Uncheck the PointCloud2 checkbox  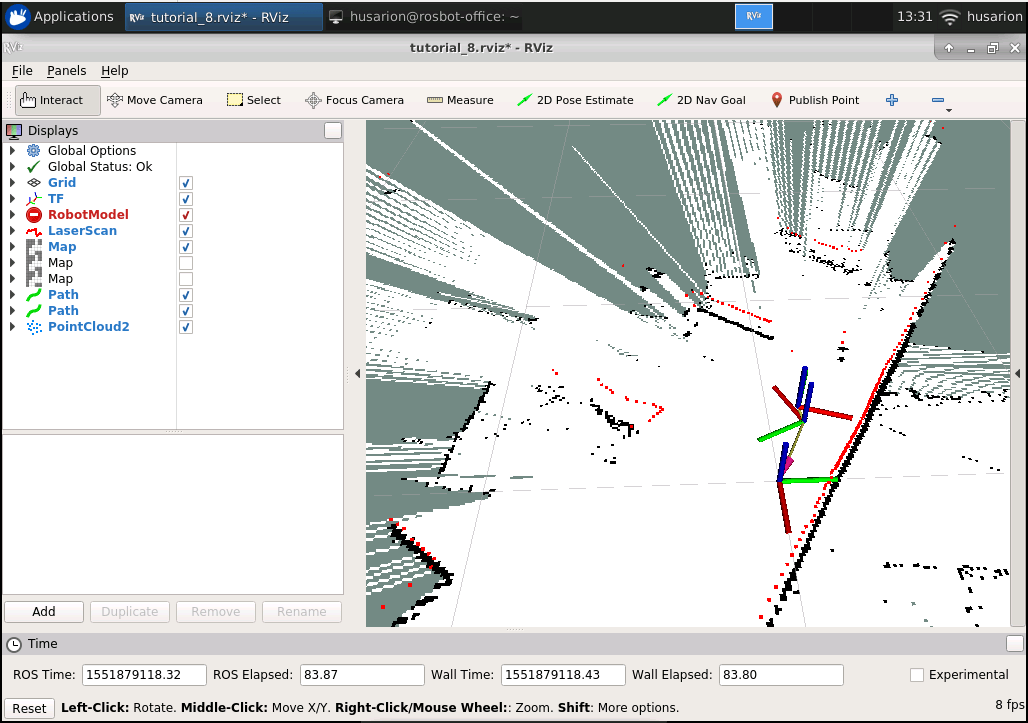[x=186, y=327]
